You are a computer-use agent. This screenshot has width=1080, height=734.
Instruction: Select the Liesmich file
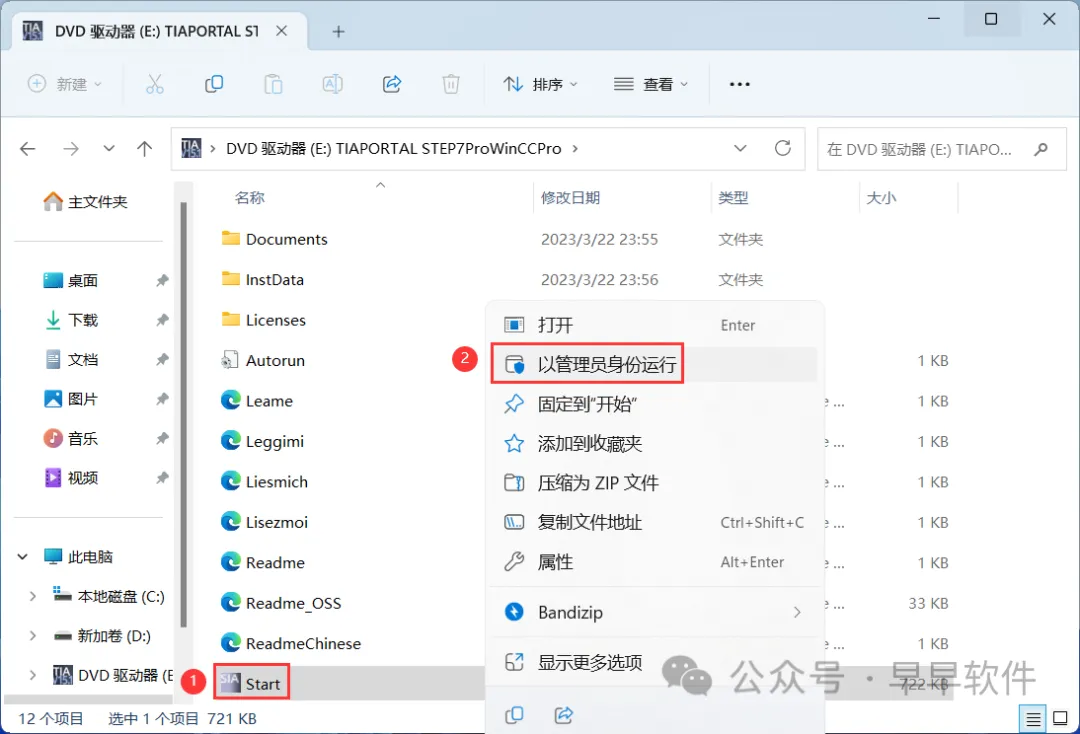click(264, 482)
